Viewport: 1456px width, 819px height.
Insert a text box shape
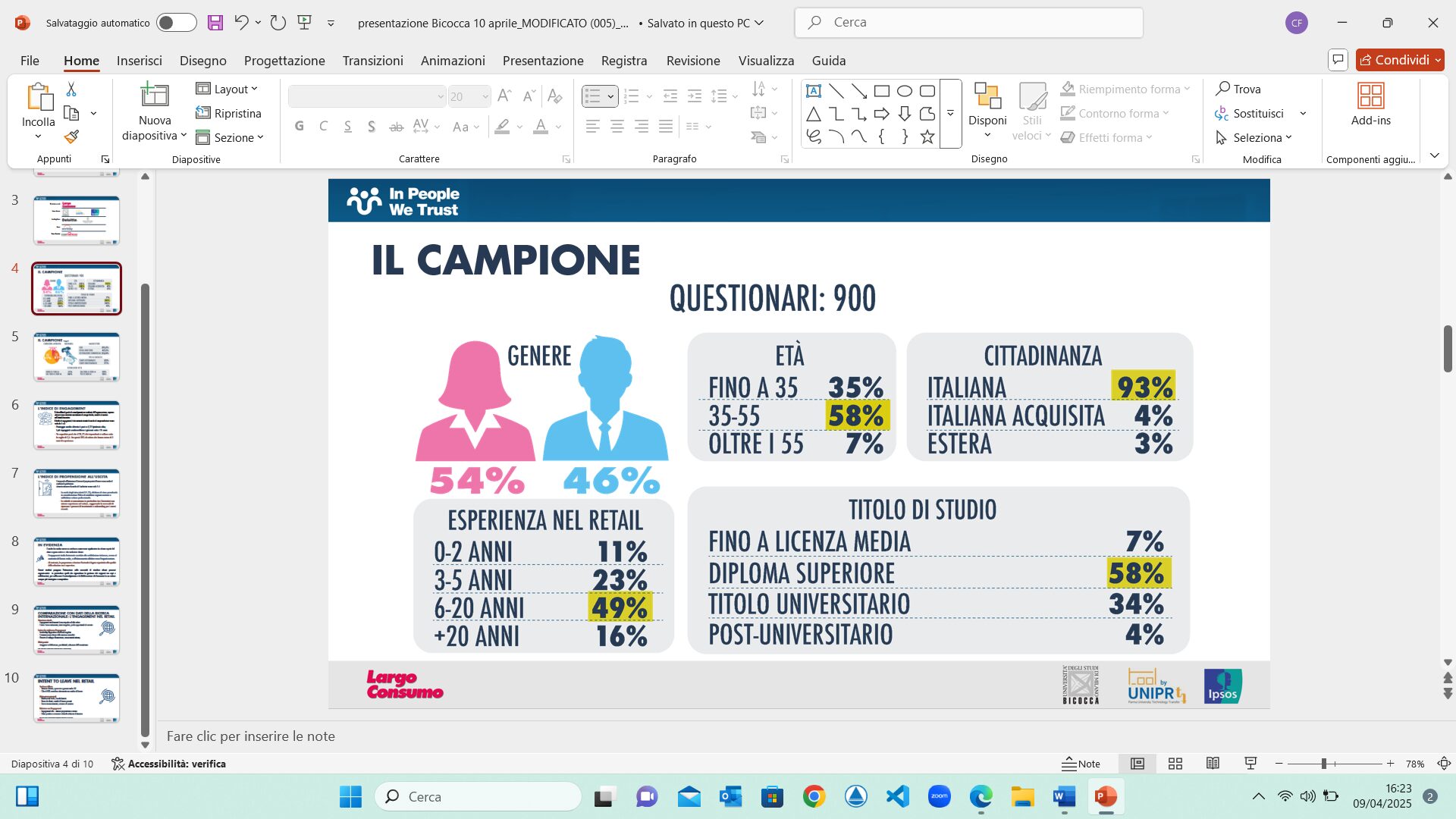pyautogui.click(x=814, y=91)
